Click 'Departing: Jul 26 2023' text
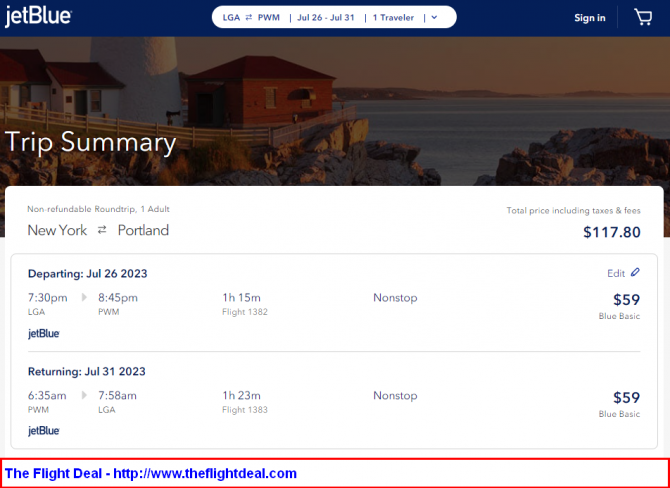670x488 pixels. pyautogui.click(x=88, y=273)
